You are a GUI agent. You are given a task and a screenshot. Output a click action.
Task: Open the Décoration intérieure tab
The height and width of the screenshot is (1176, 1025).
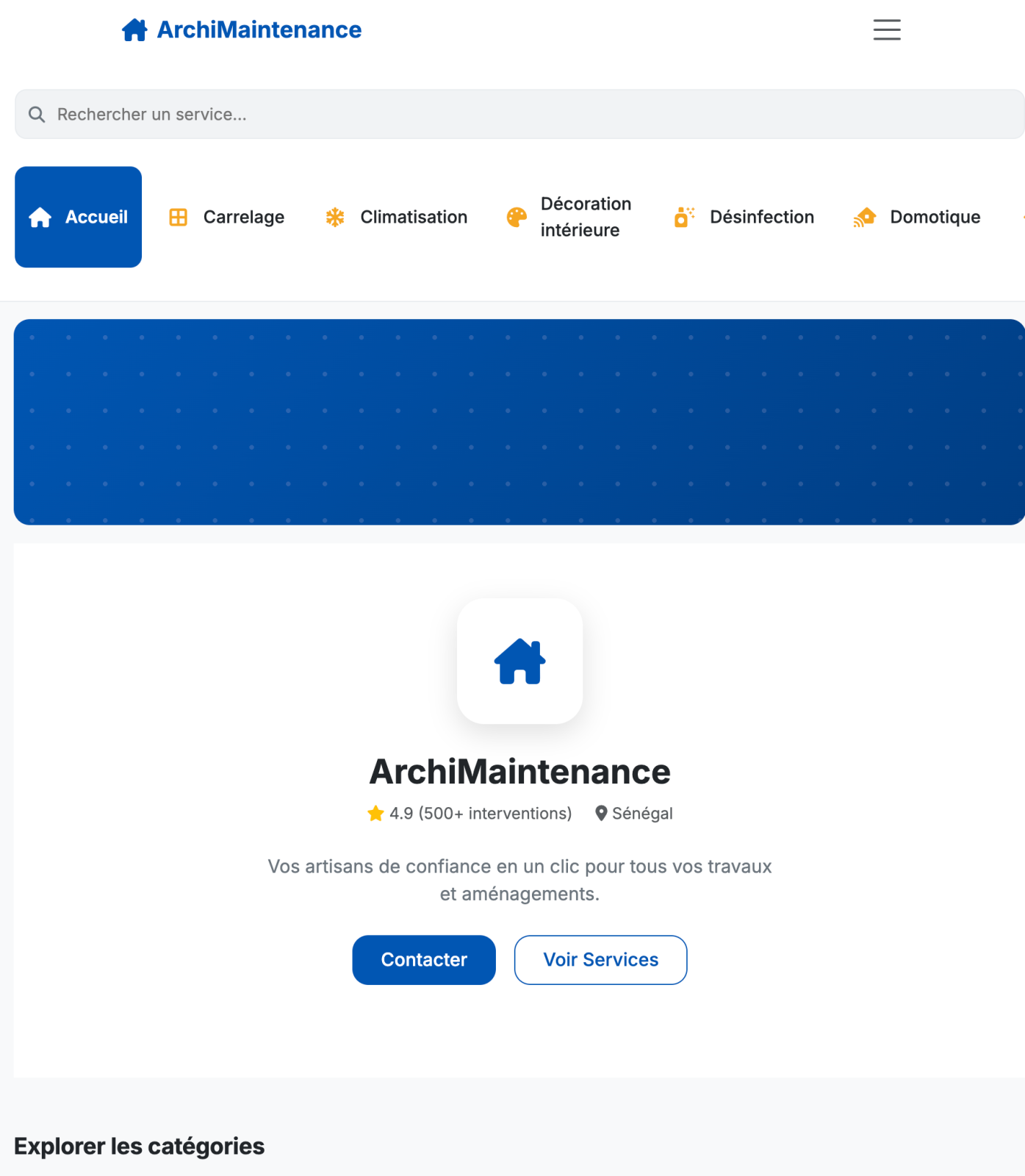click(x=569, y=217)
